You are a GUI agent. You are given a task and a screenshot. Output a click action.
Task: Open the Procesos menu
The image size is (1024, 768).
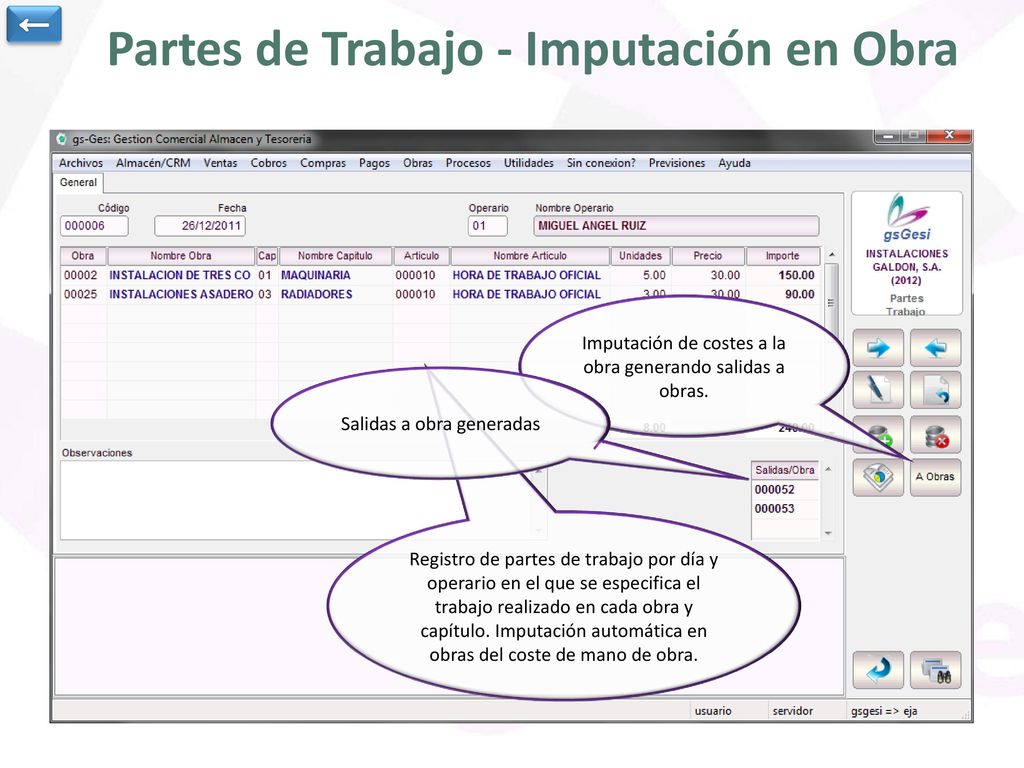468,163
